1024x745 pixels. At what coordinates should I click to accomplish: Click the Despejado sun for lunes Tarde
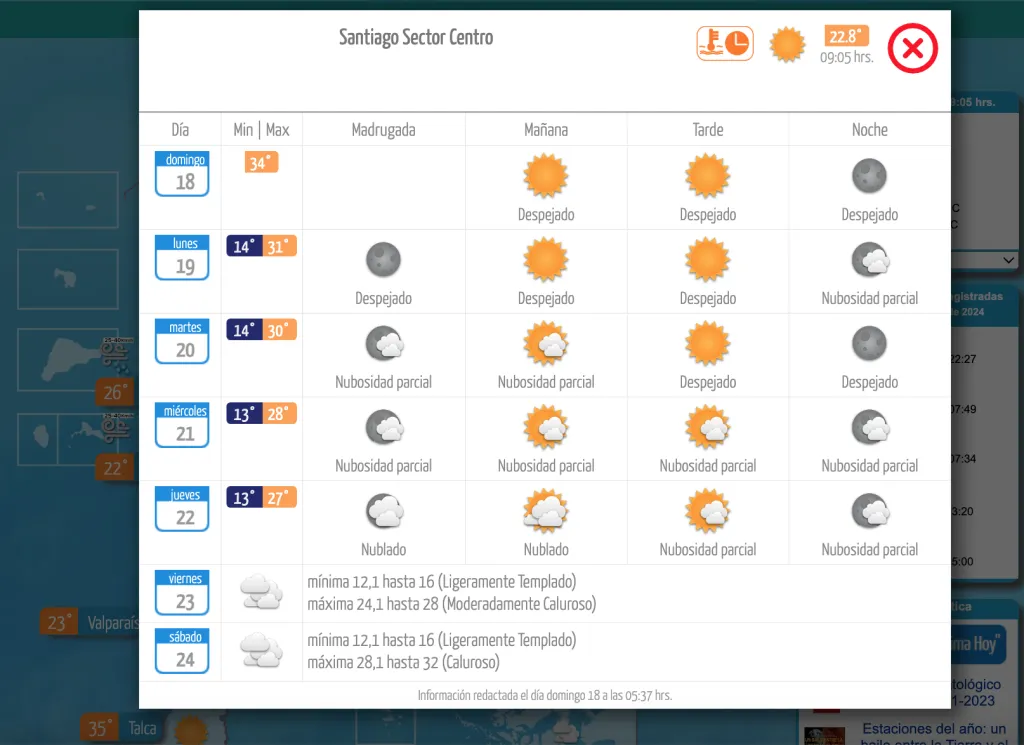(707, 259)
